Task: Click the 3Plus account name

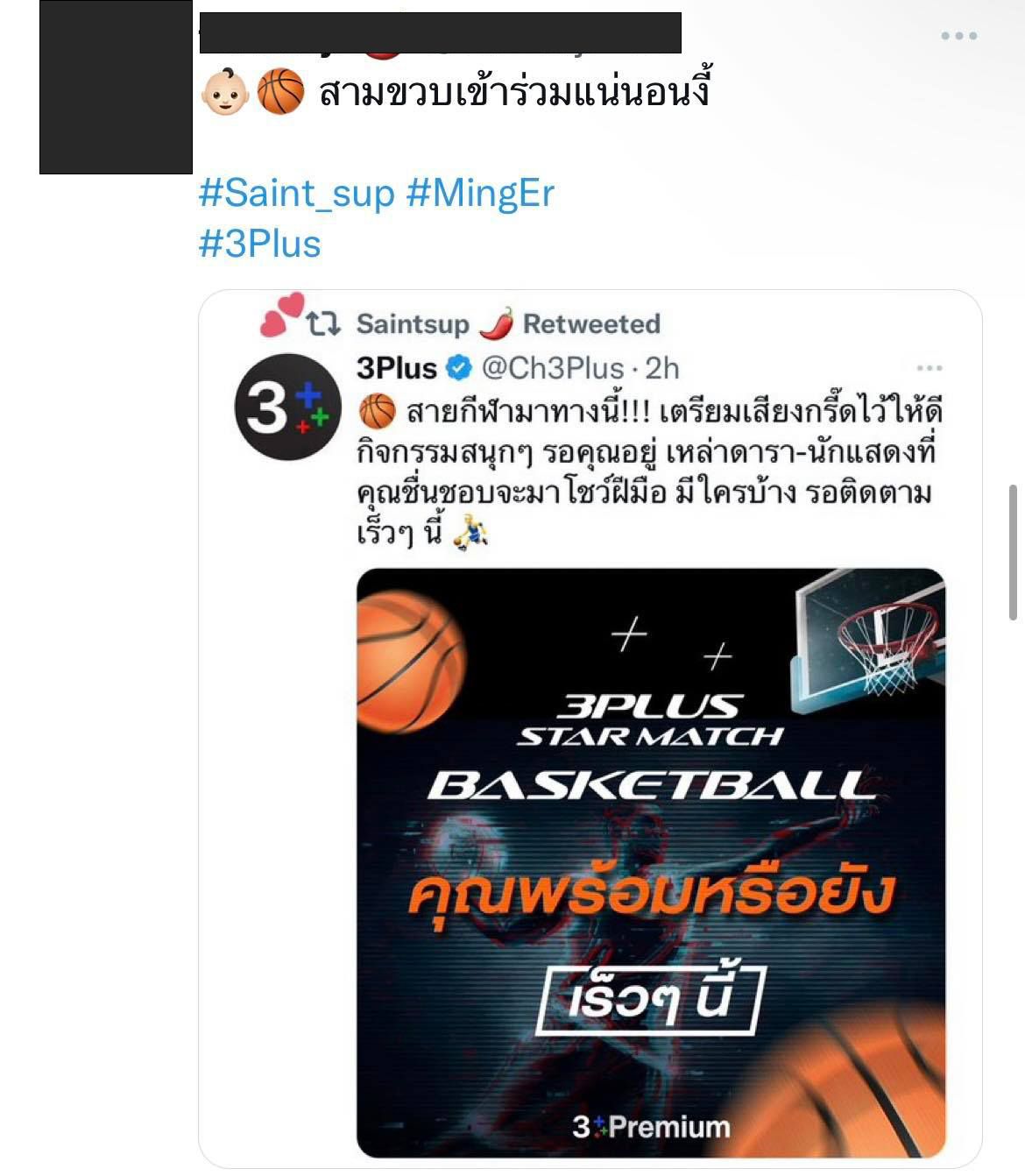Action: [397, 368]
